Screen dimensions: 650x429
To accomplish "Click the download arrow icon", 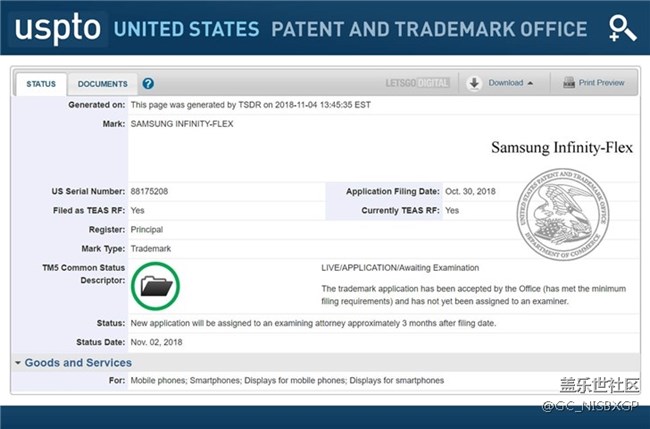I will tap(474, 83).
